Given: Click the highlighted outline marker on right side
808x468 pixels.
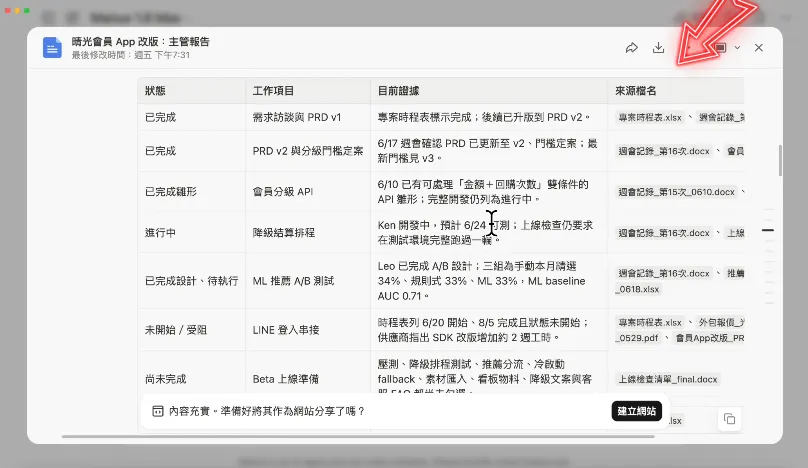Looking at the screenshot, I should coord(768,230).
